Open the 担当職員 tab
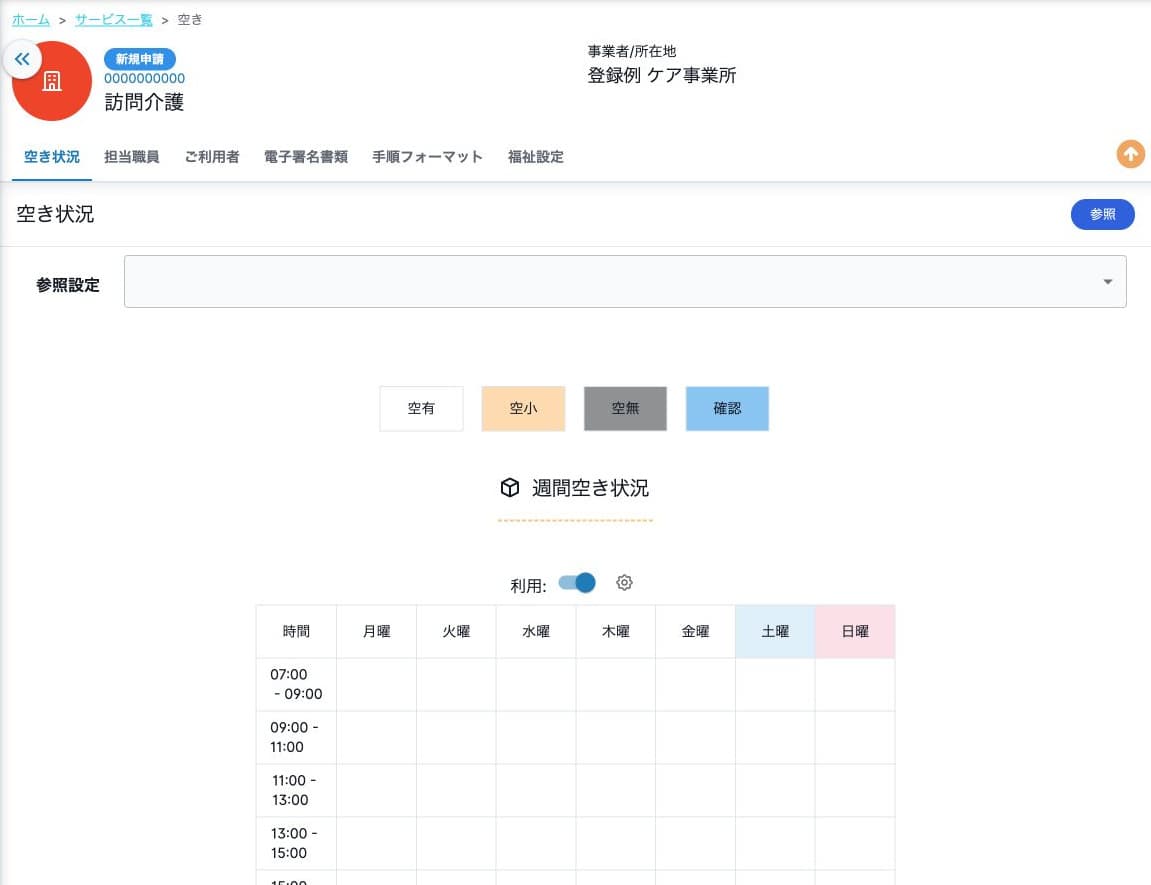This screenshot has width=1151, height=885. [131, 157]
